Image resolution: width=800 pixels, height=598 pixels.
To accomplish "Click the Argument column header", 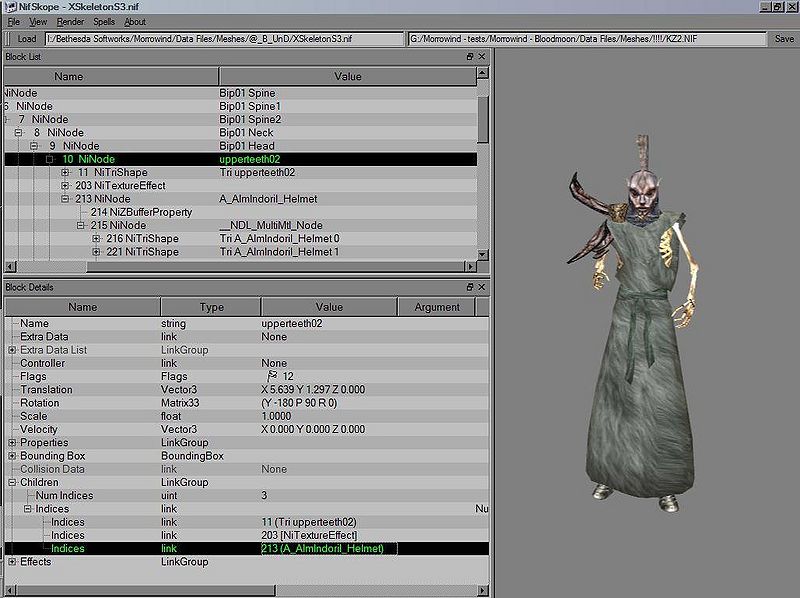I will coord(437,307).
